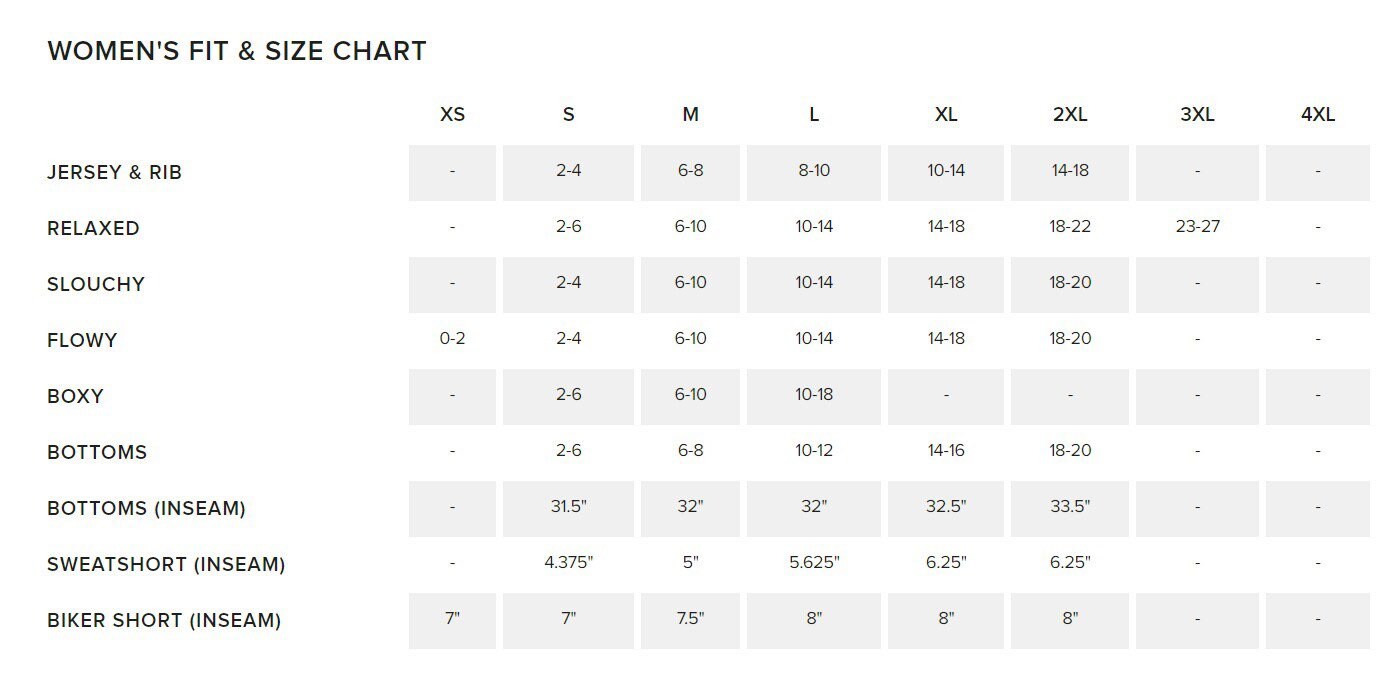Viewport: 1387px width, 690px height.
Task: Click the 4.375" Sweatshort inseam cell
Action: coord(568,563)
